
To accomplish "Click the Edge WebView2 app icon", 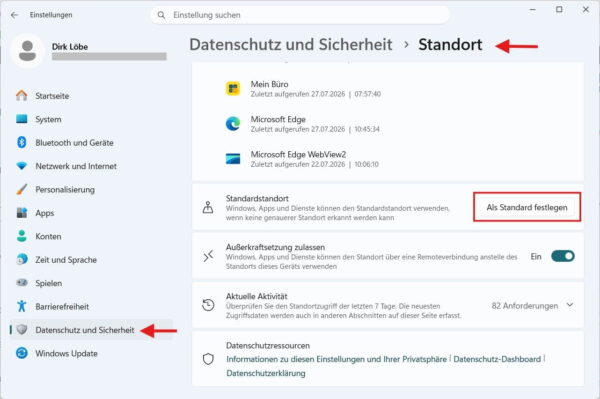I will pyautogui.click(x=233, y=159).
